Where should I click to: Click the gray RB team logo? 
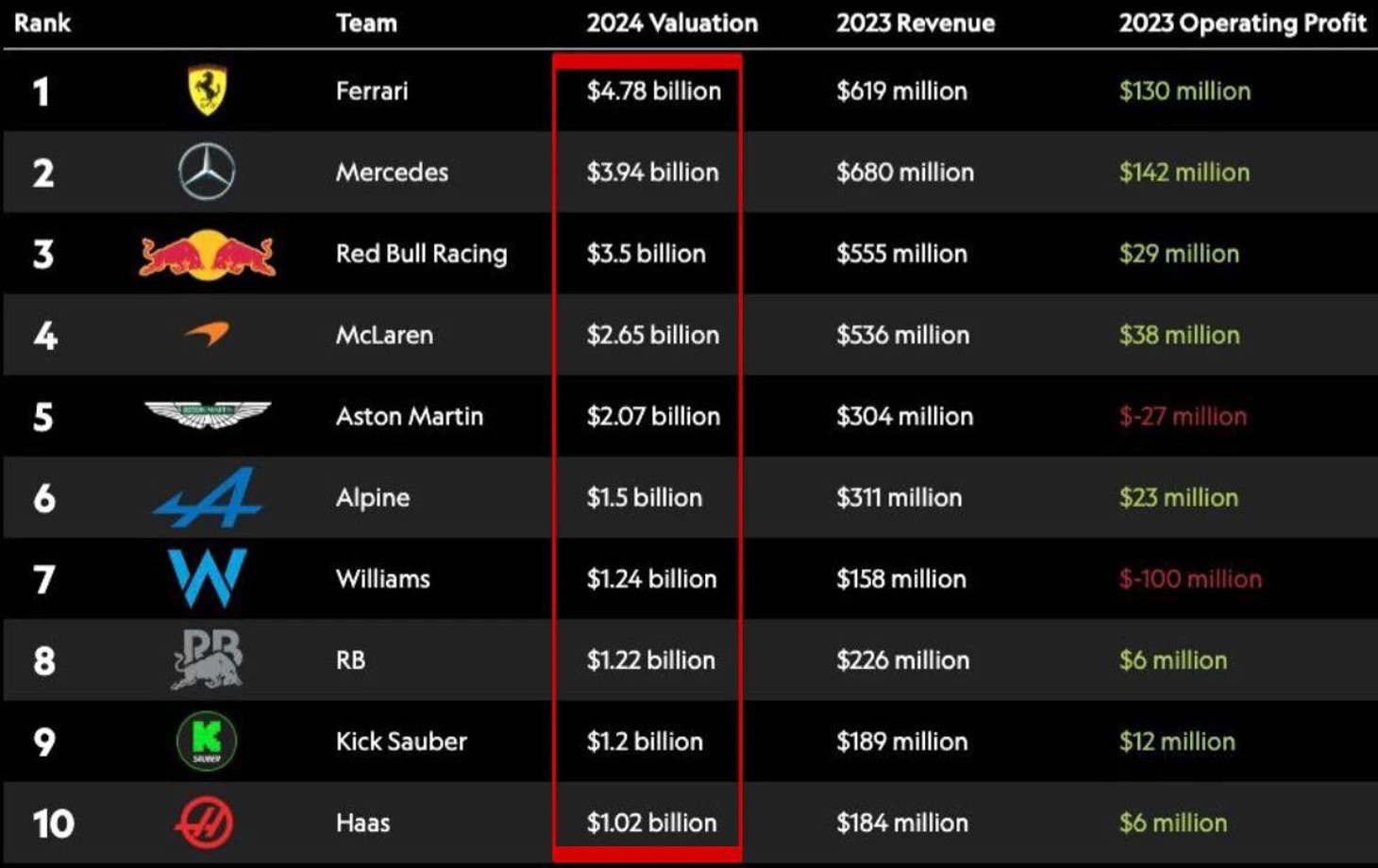click(208, 659)
